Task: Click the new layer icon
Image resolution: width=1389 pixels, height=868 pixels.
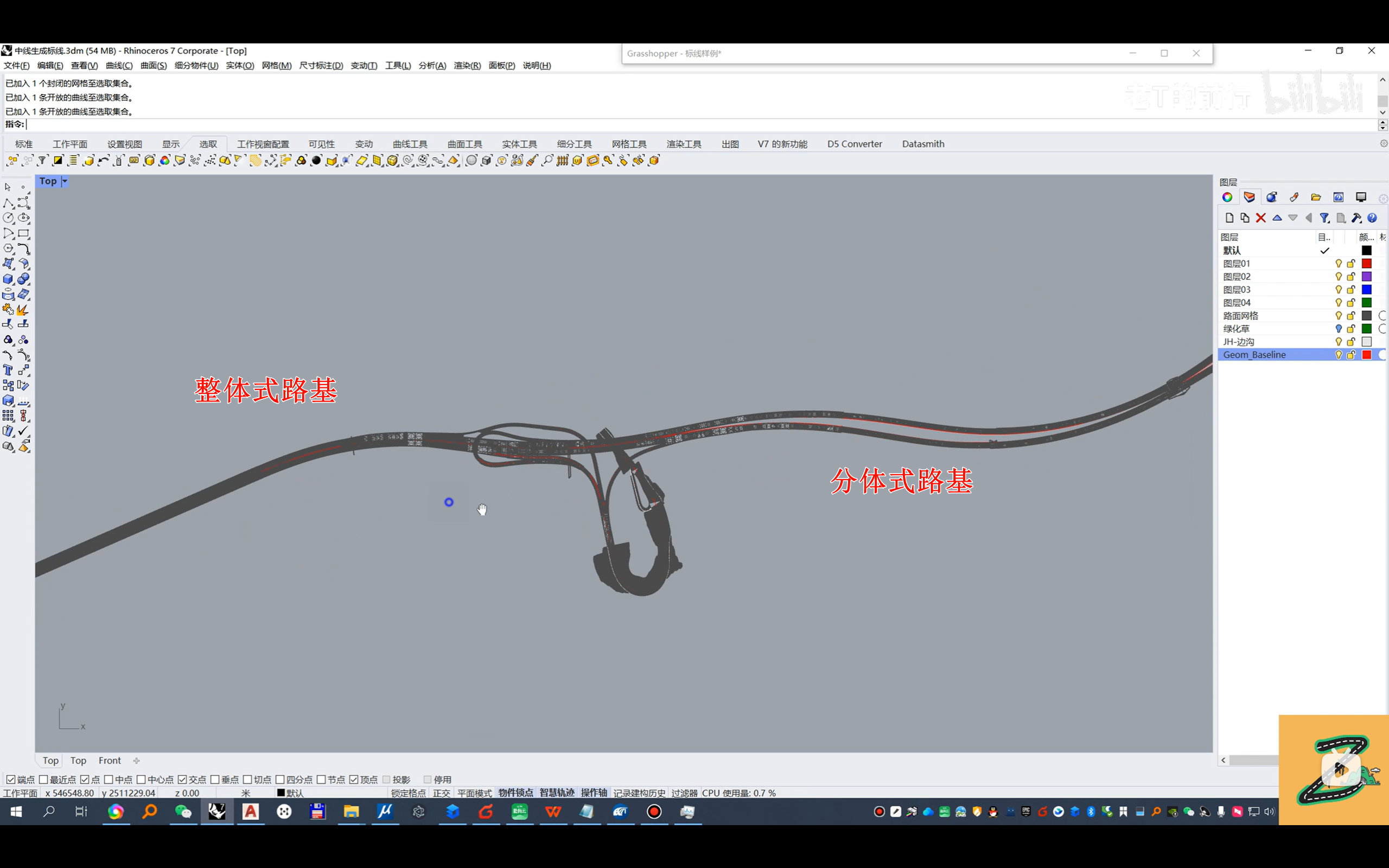Action: [x=1229, y=218]
